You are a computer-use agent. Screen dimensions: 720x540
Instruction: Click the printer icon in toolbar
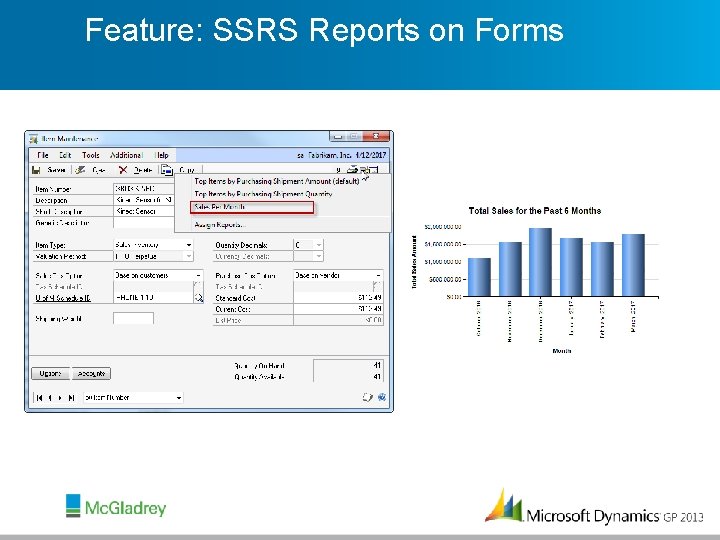tap(352, 170)
